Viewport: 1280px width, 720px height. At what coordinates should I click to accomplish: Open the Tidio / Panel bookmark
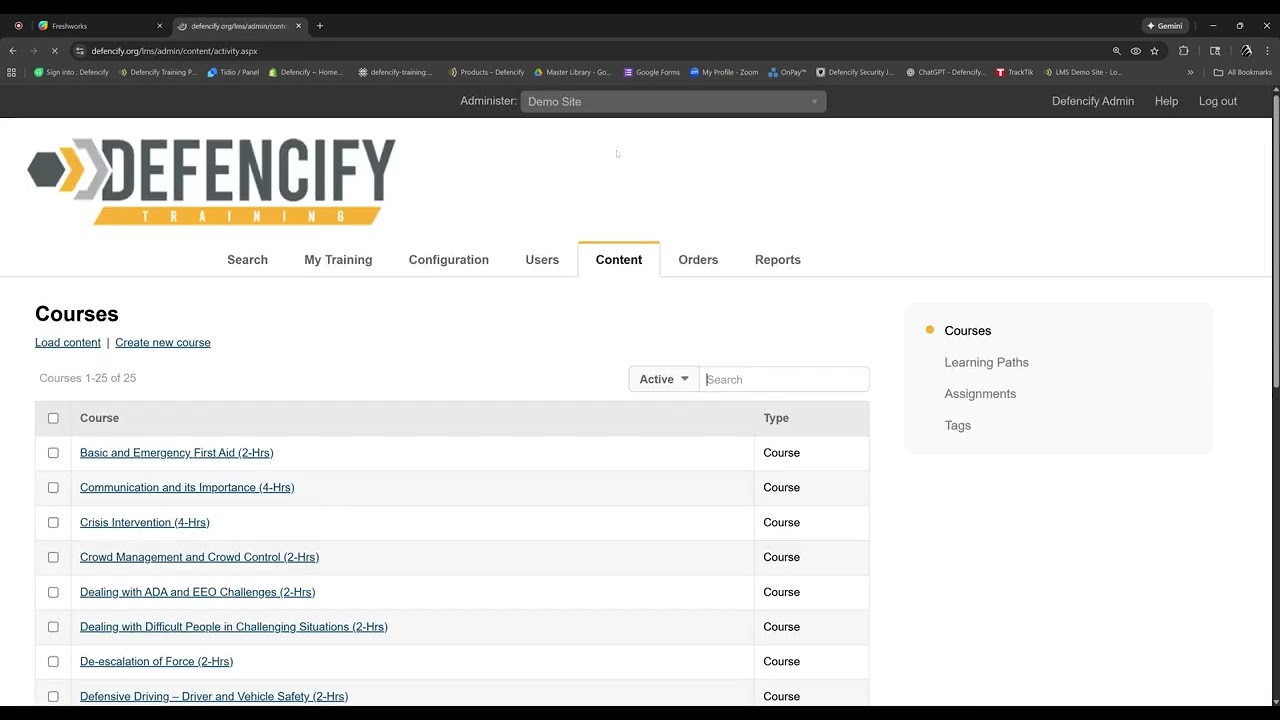tap(233, 72)
